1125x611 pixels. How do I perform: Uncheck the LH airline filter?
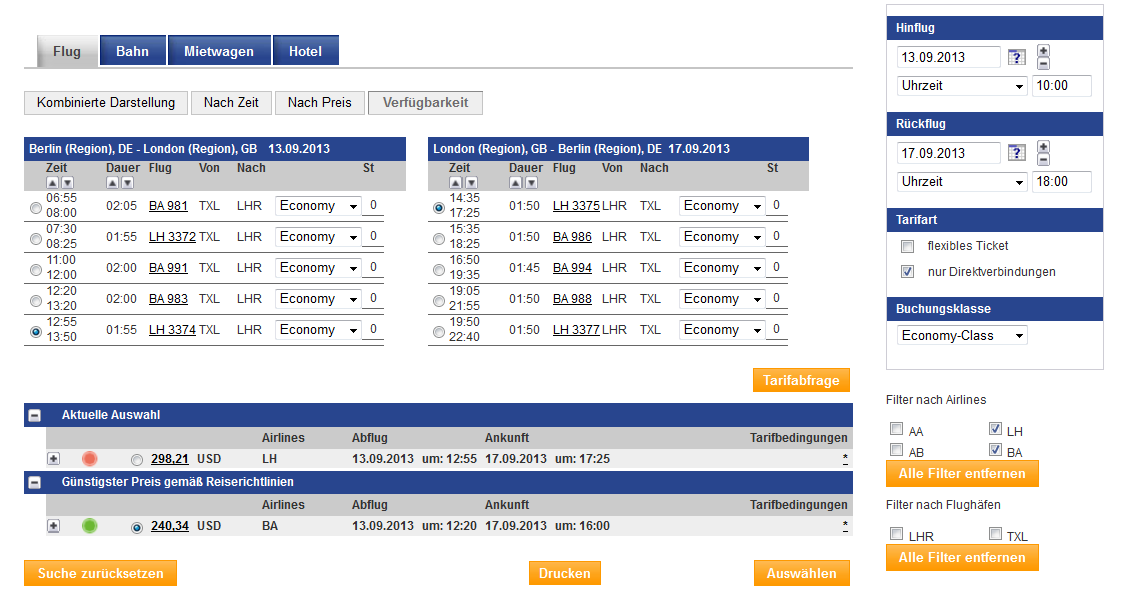(x=995, y=431)
